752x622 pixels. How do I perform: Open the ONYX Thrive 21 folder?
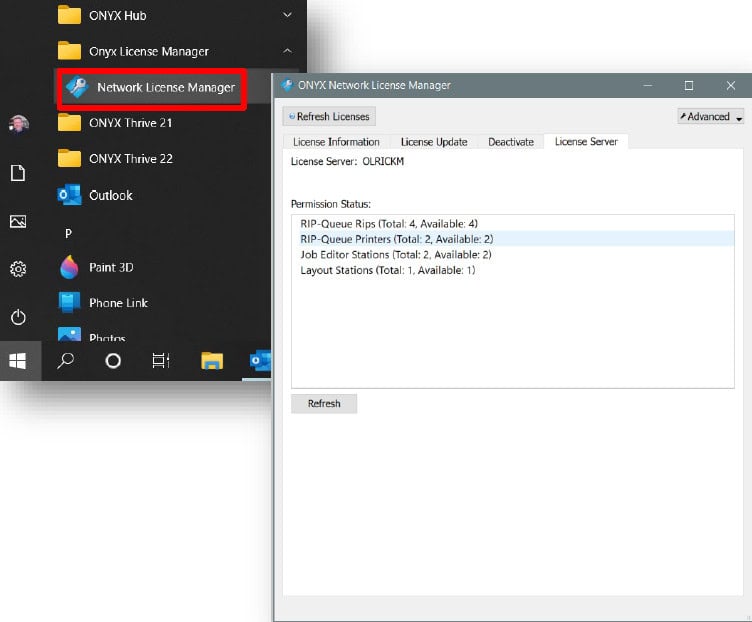pos(115,123)
